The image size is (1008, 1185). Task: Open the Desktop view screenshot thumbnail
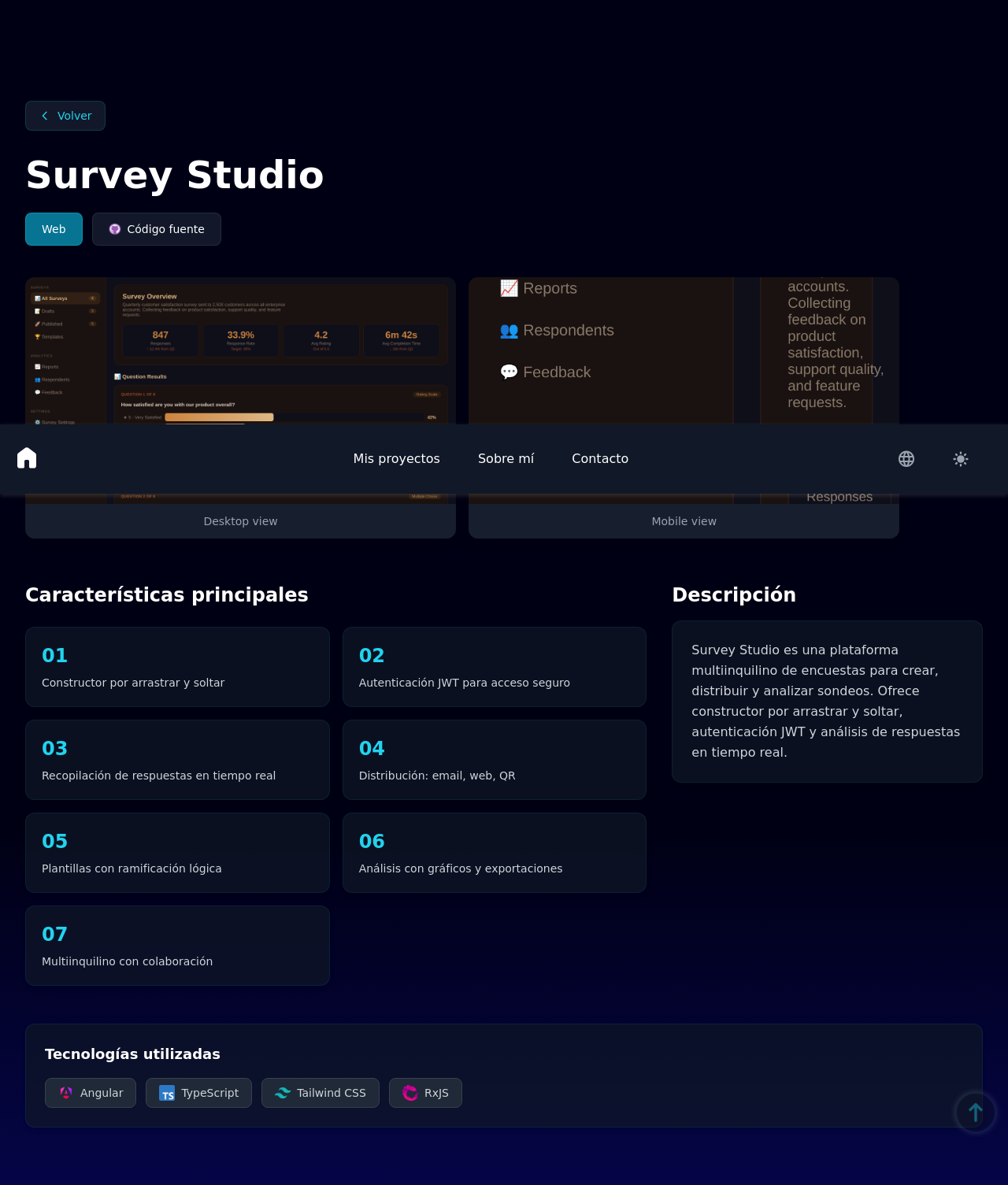point(240,350)
